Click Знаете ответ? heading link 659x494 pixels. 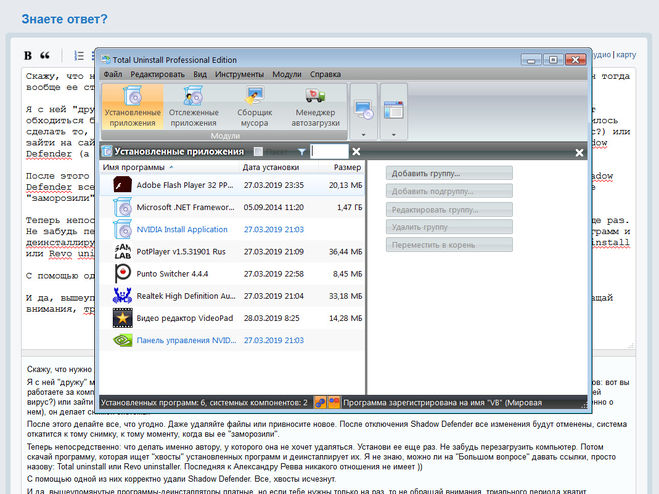pos(64,19)
